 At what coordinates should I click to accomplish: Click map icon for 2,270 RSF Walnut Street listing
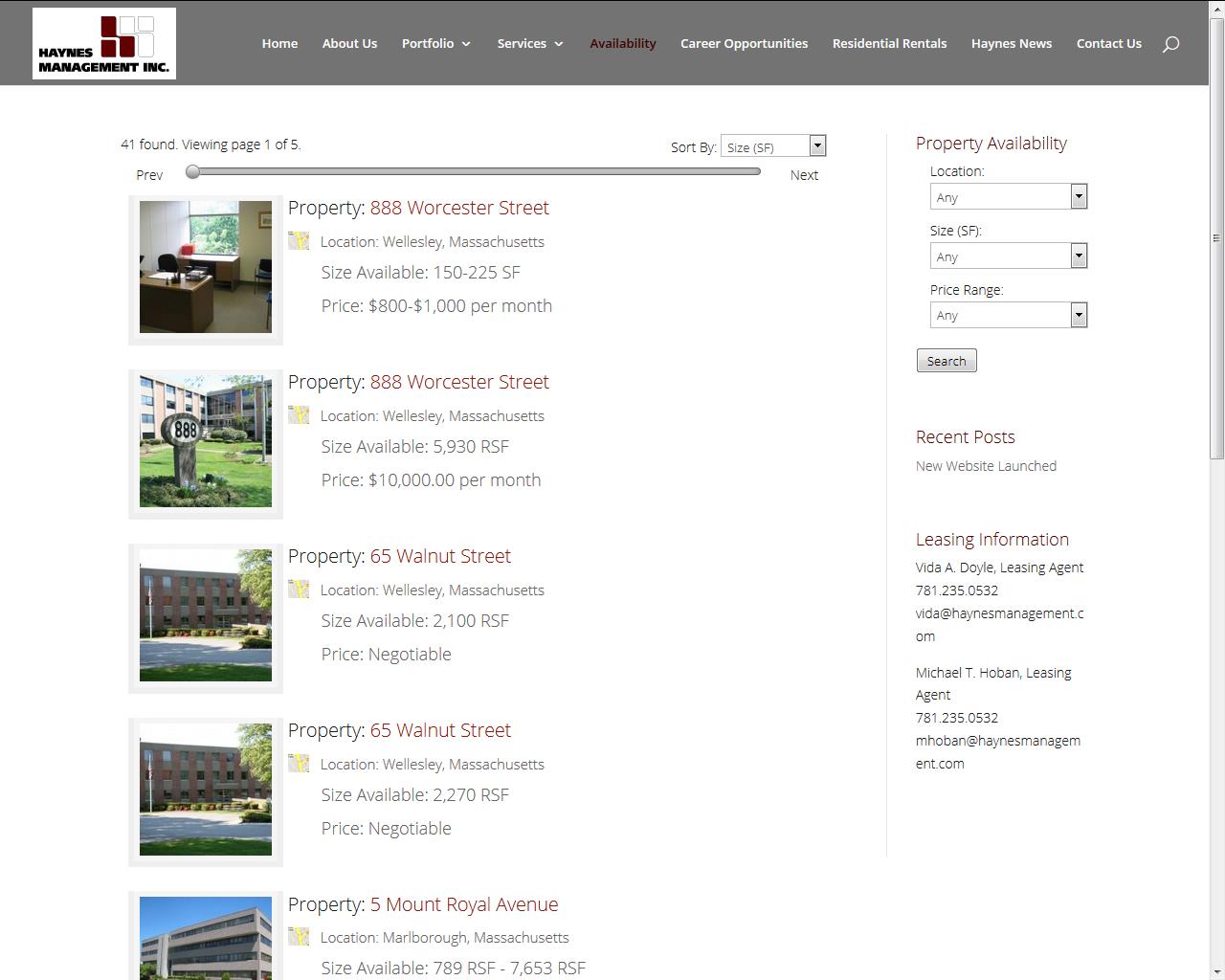299,764
